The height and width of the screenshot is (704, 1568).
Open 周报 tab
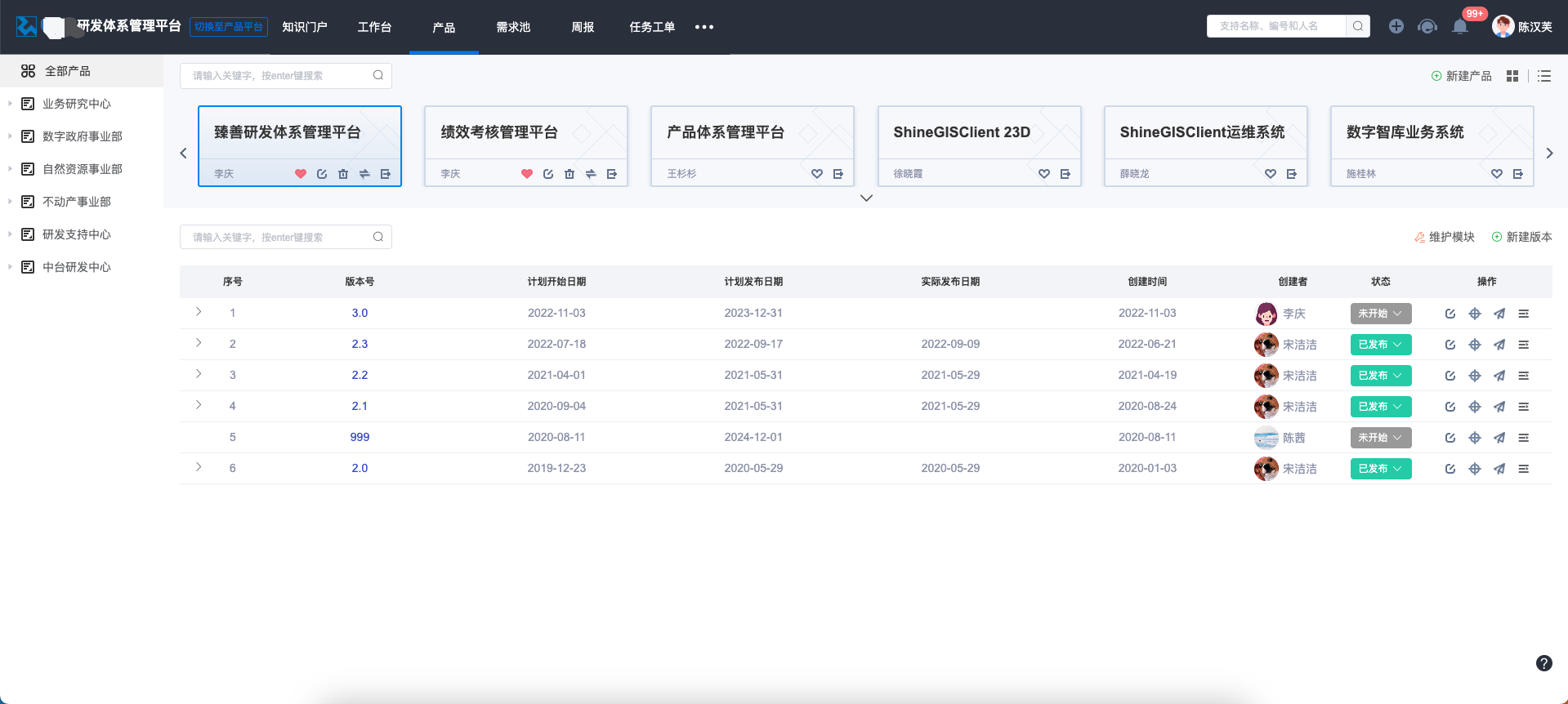tap(583, 27)
